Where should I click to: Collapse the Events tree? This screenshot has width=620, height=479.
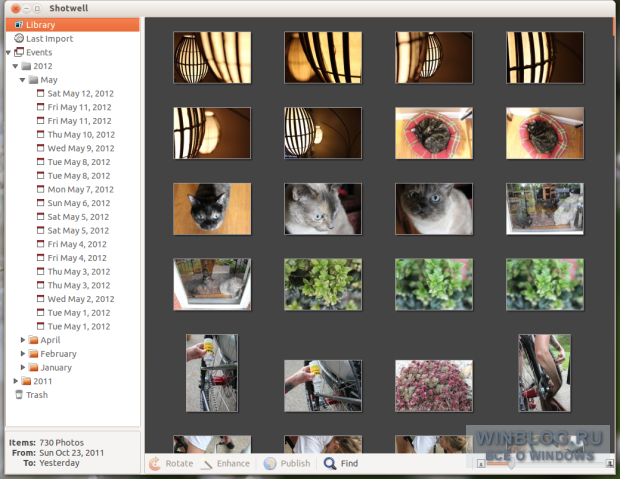click(x=8, y=52)
